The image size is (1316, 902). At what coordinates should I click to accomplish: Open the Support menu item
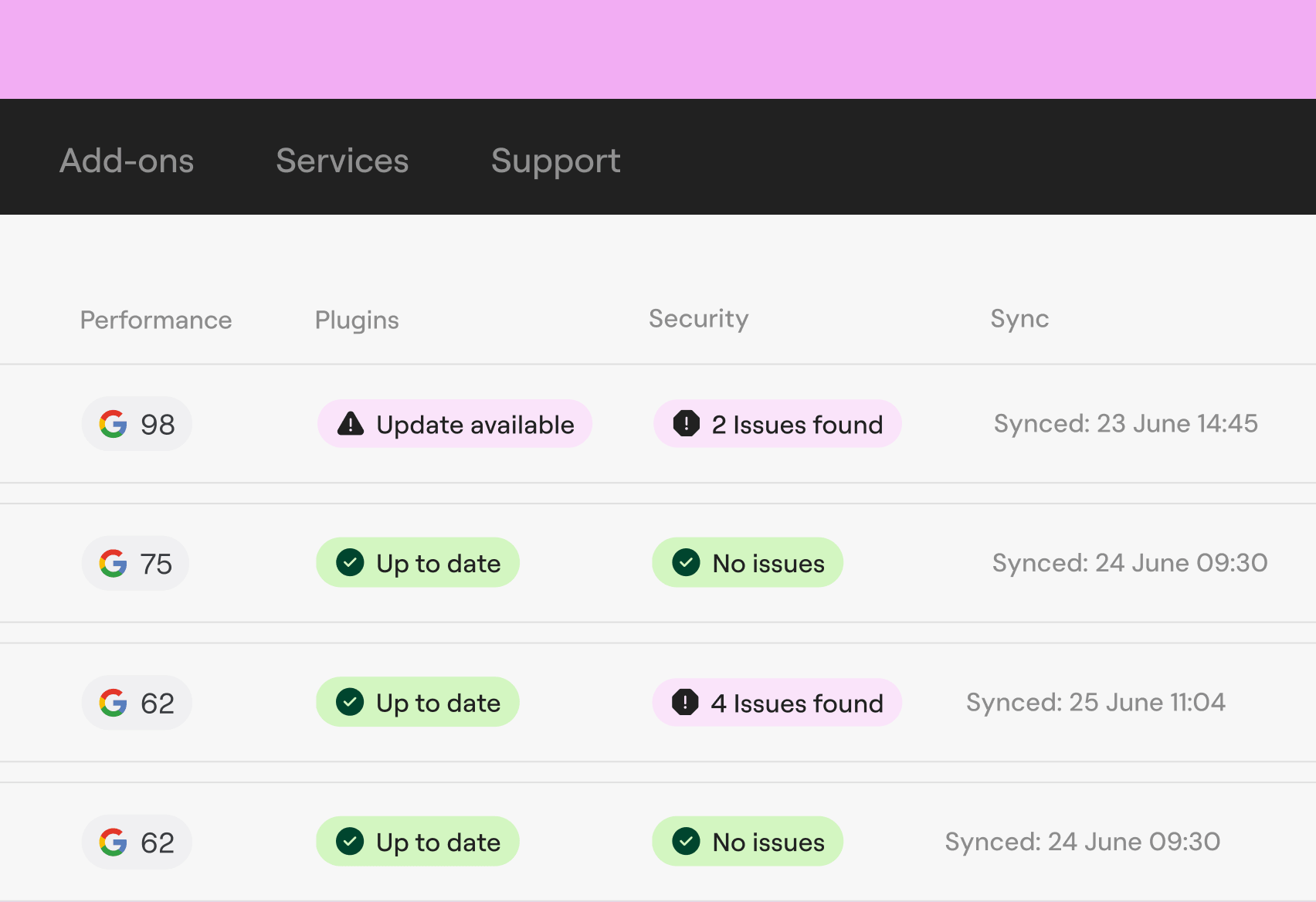(x=555, y=162)
